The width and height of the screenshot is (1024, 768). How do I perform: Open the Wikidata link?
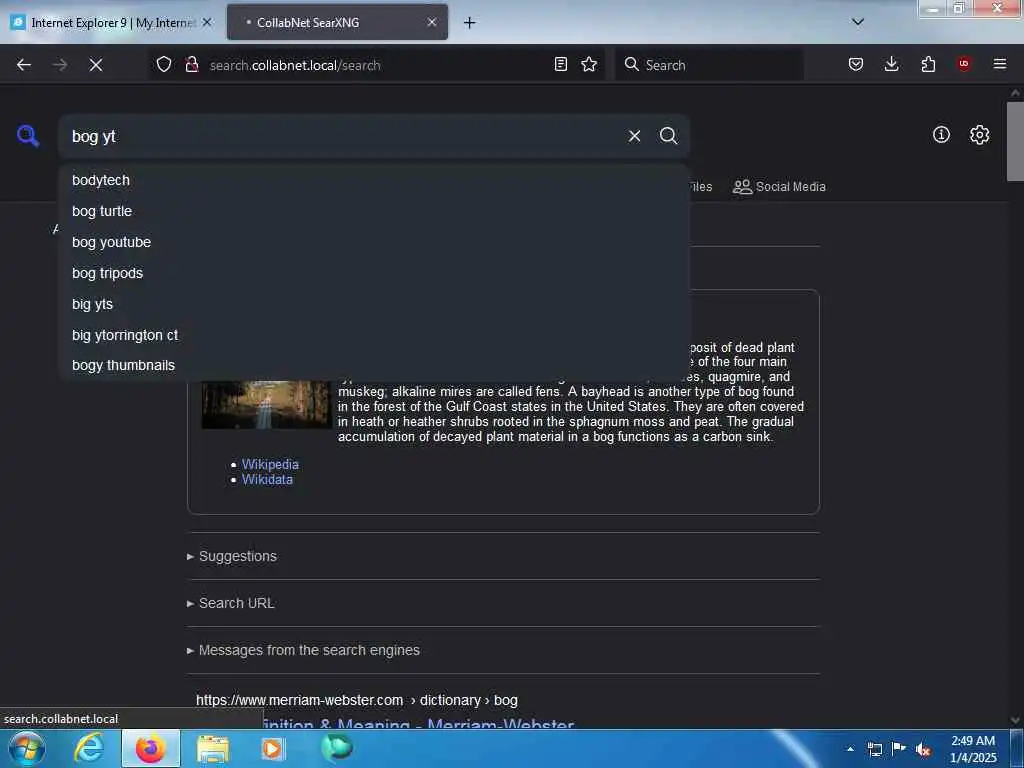[267, 479]
